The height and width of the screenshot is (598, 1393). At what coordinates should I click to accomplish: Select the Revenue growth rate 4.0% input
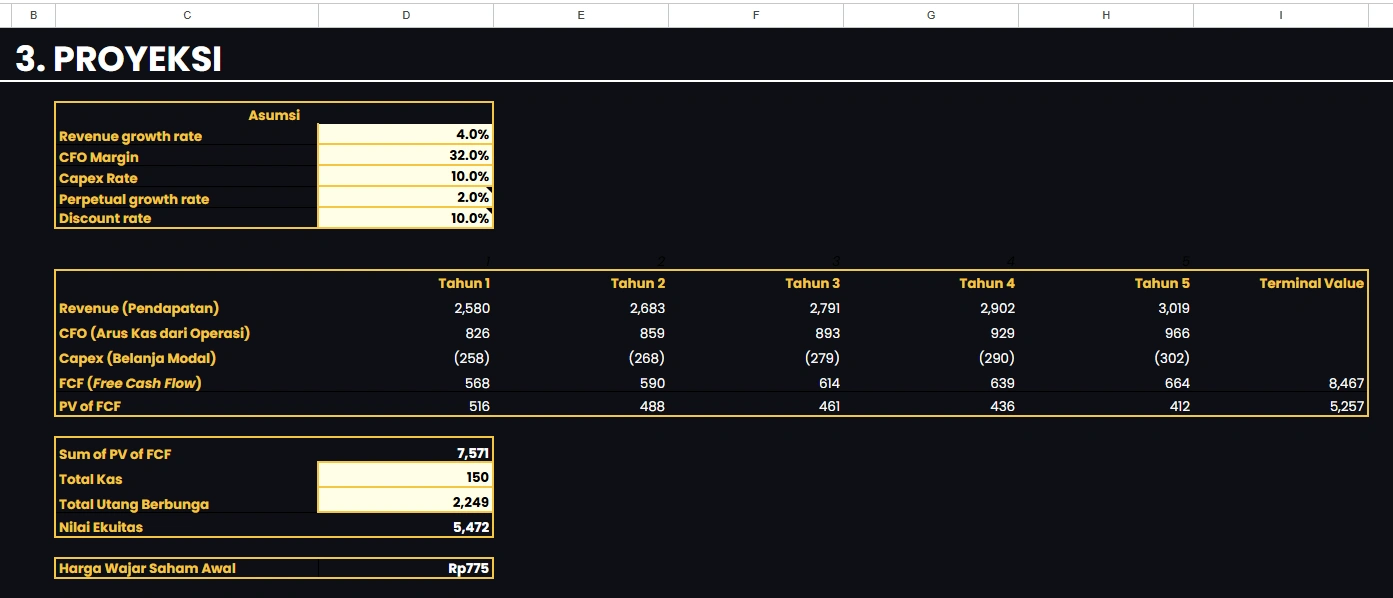pyautogui.click(x=405, y=135)
